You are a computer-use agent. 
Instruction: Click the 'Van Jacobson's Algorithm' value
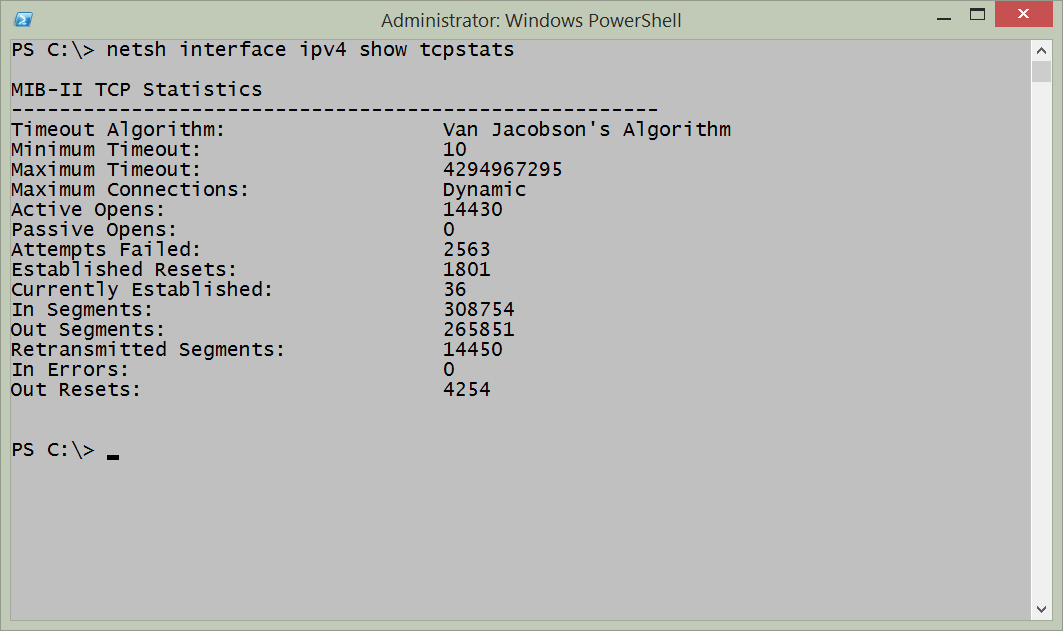586,130
